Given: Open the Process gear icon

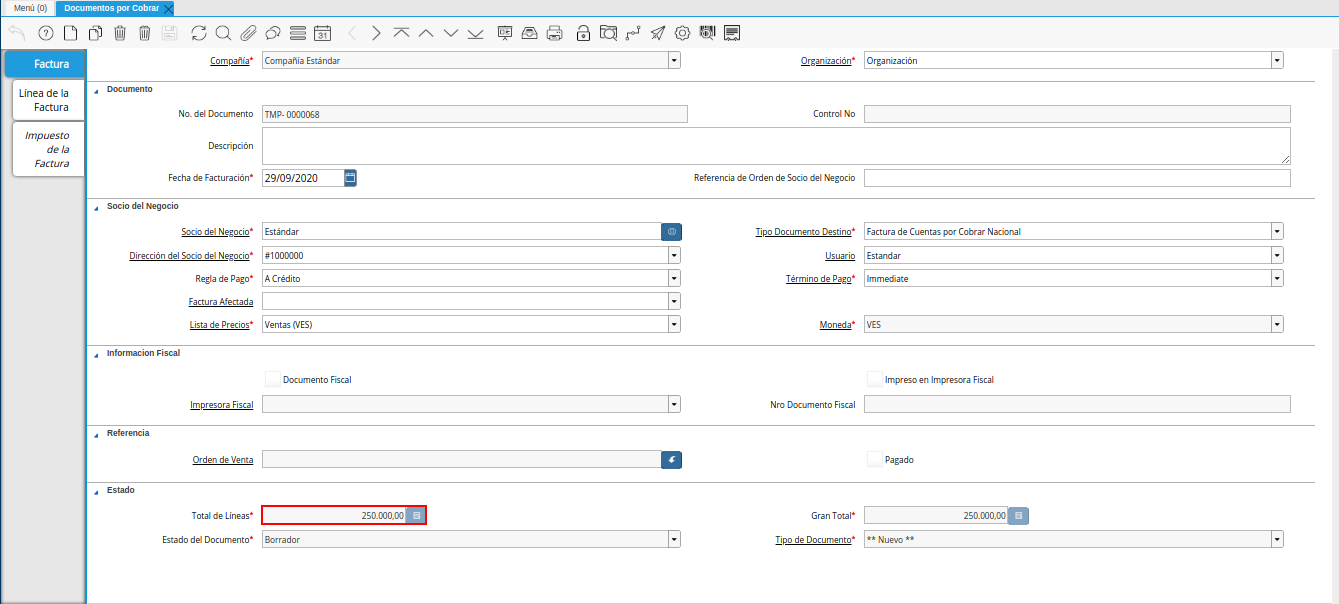Looking at the screenshot, I should click(x=683, y=33).
